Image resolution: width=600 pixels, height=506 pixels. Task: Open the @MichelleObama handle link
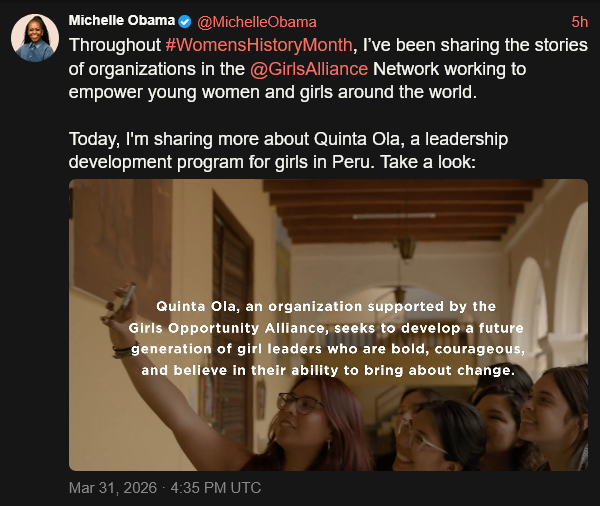[256, 22]
